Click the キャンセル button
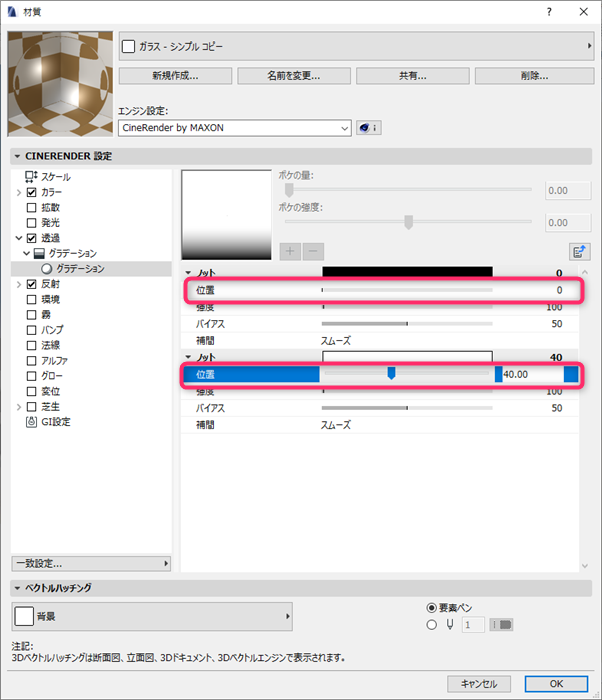 pyautogui.click(x=479, y=684)
